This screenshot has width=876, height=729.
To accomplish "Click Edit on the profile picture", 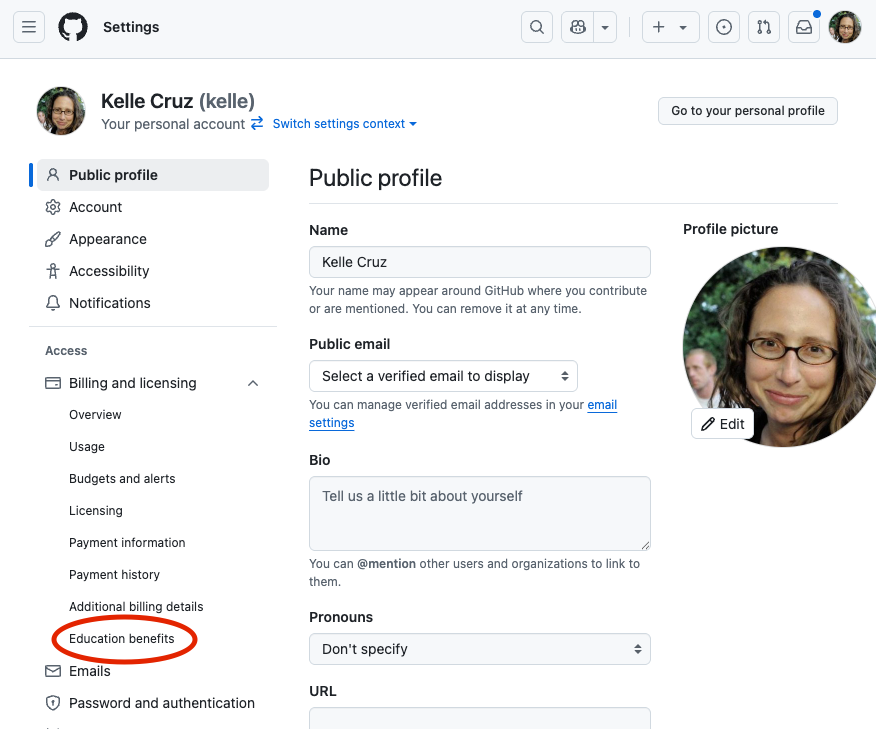I will (722, 424).
